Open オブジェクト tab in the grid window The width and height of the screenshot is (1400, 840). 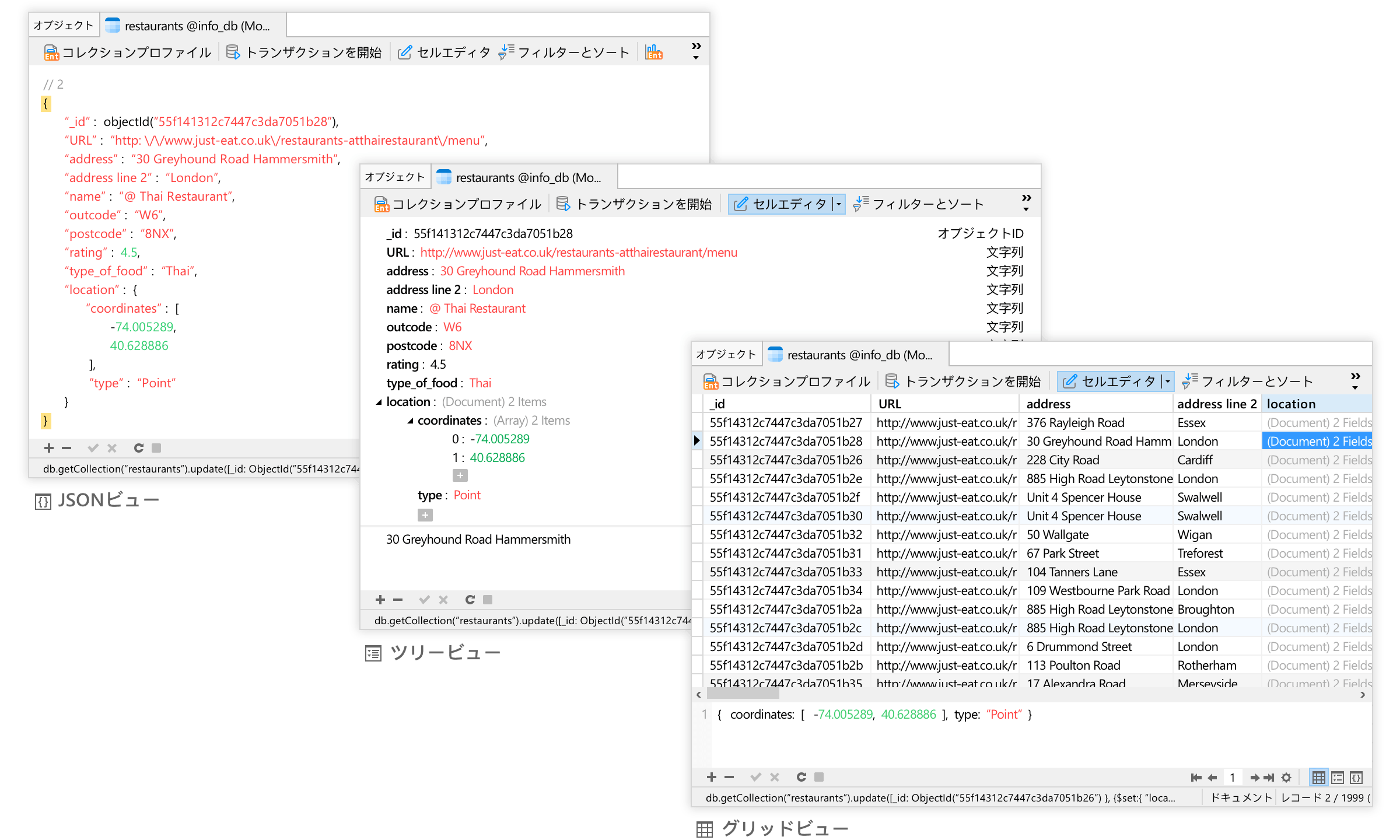[x=726, y=355]
